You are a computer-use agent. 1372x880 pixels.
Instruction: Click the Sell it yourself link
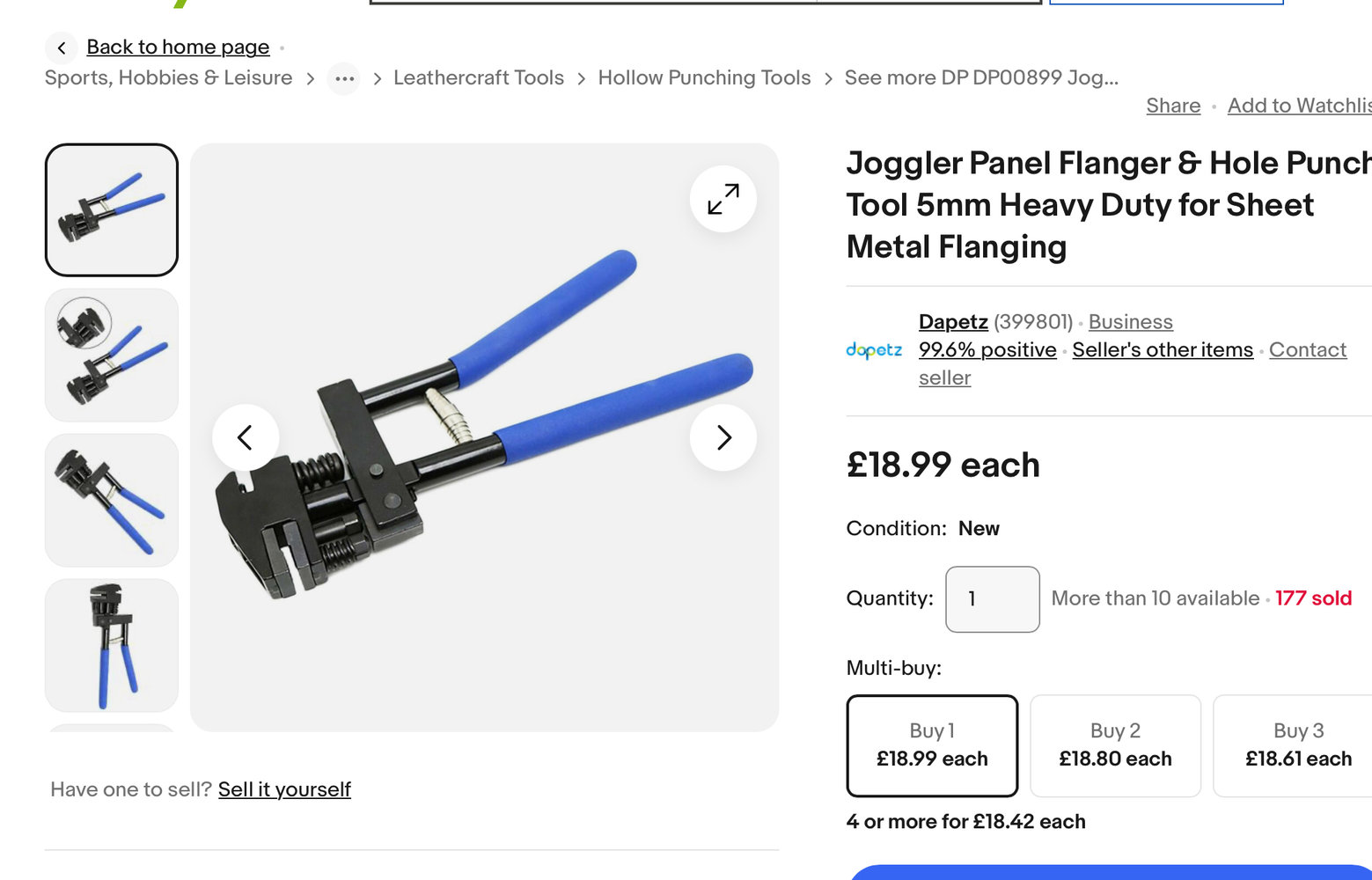284,789
